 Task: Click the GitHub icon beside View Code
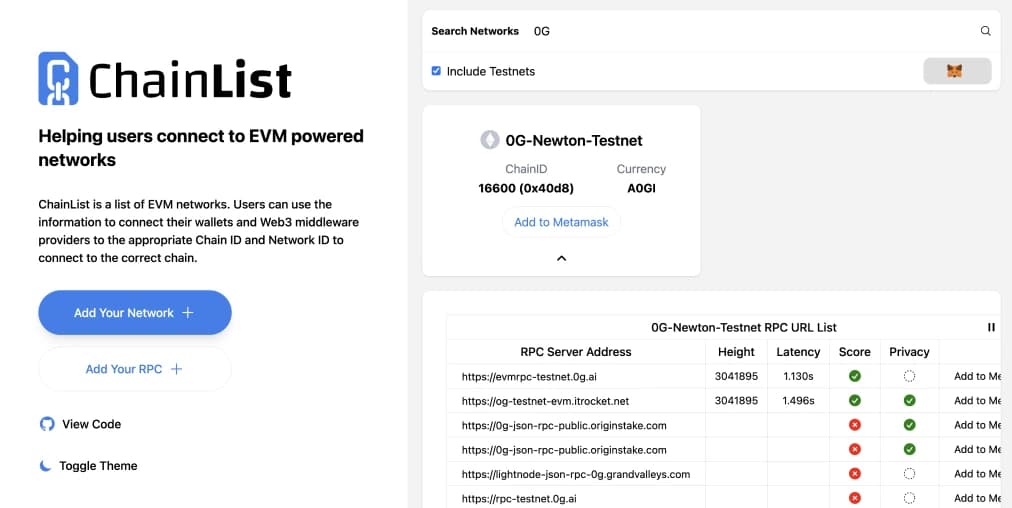pyautogui.click(x=47, y=424)
